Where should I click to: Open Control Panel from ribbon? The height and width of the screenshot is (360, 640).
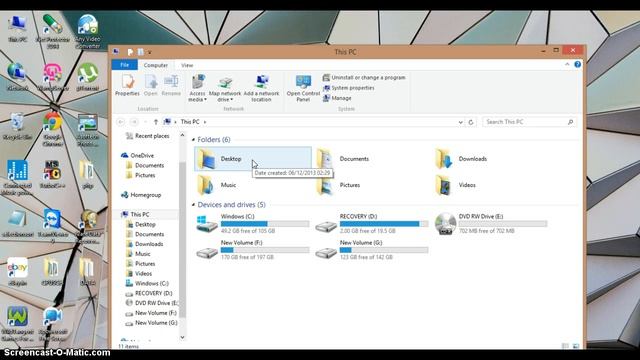[x=303, y=88]
